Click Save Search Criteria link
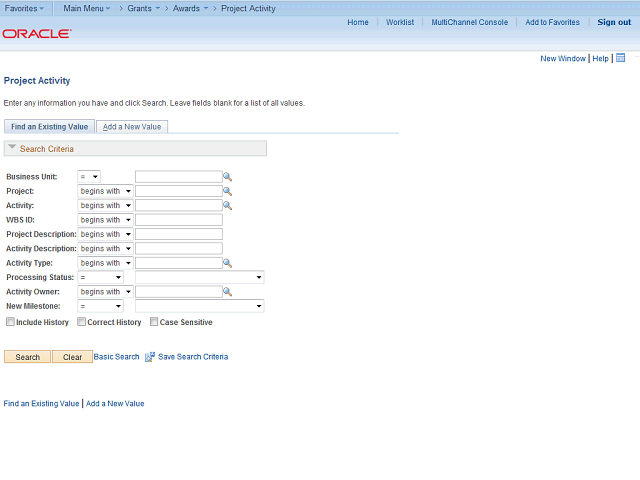 193,357
